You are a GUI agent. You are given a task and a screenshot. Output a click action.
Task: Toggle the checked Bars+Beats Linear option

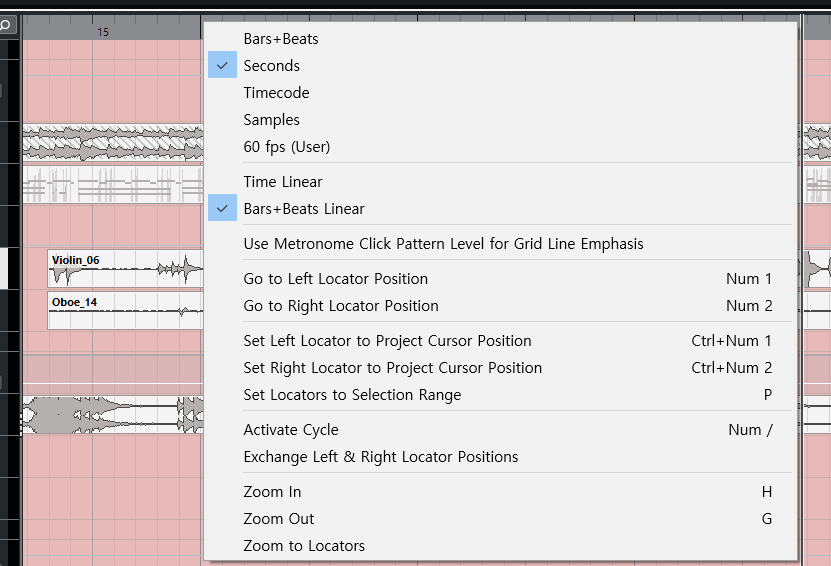(303, 209)
